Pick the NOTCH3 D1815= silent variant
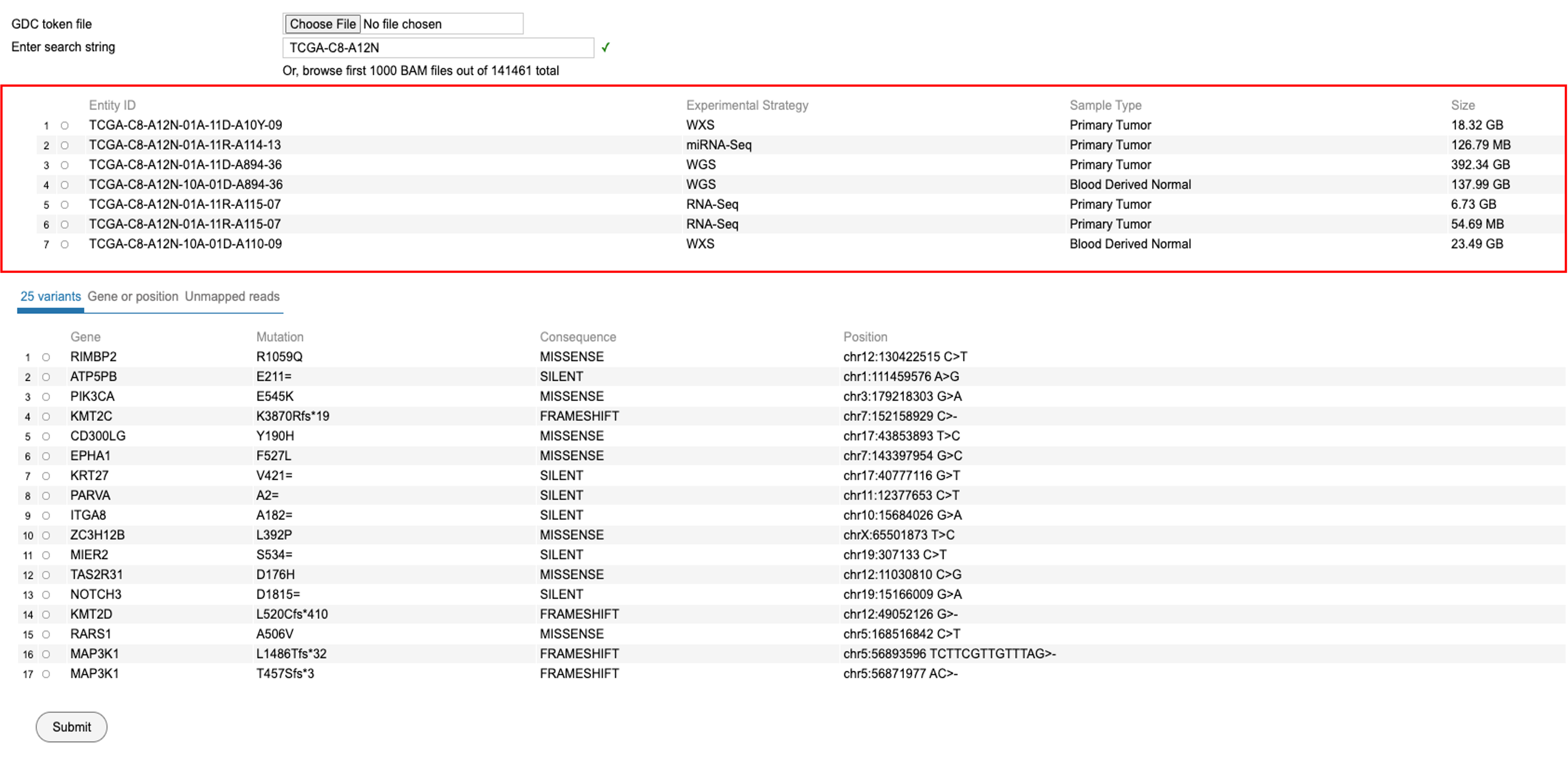The width and height of the screenshot is (1568, 763). click(46, 595)
